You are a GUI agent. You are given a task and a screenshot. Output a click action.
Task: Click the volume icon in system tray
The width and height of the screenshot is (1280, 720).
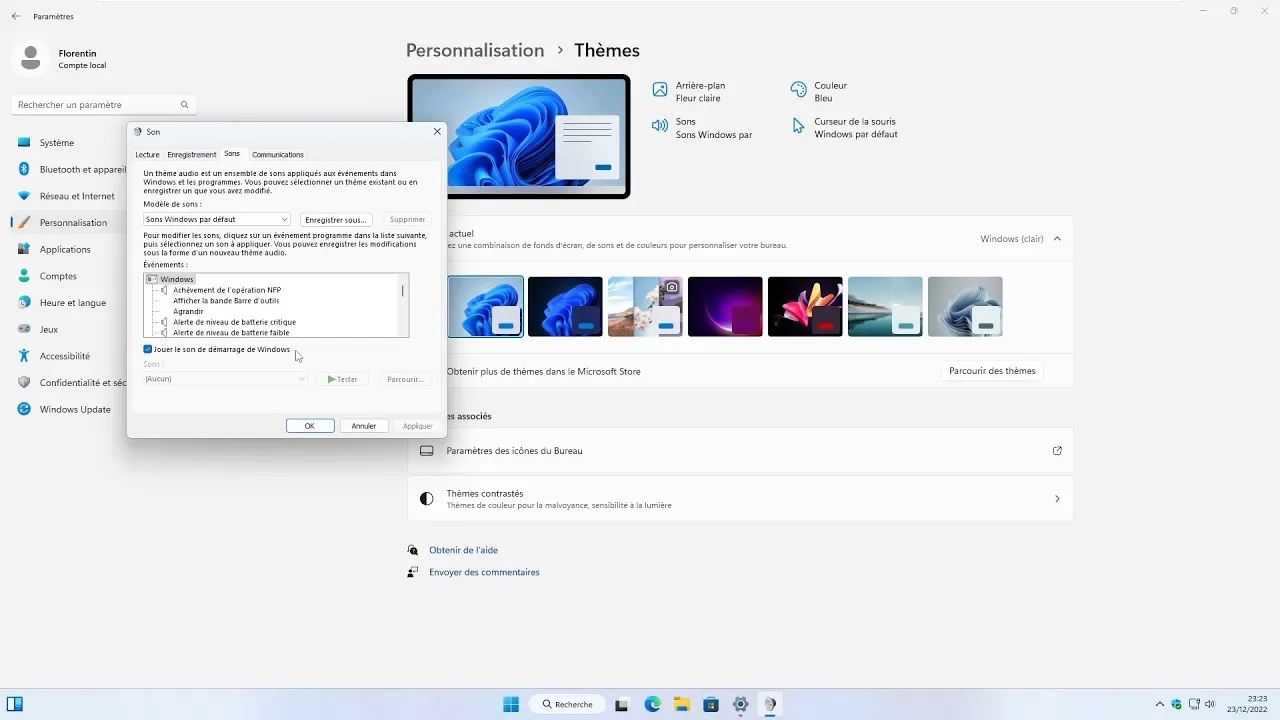1211,704
